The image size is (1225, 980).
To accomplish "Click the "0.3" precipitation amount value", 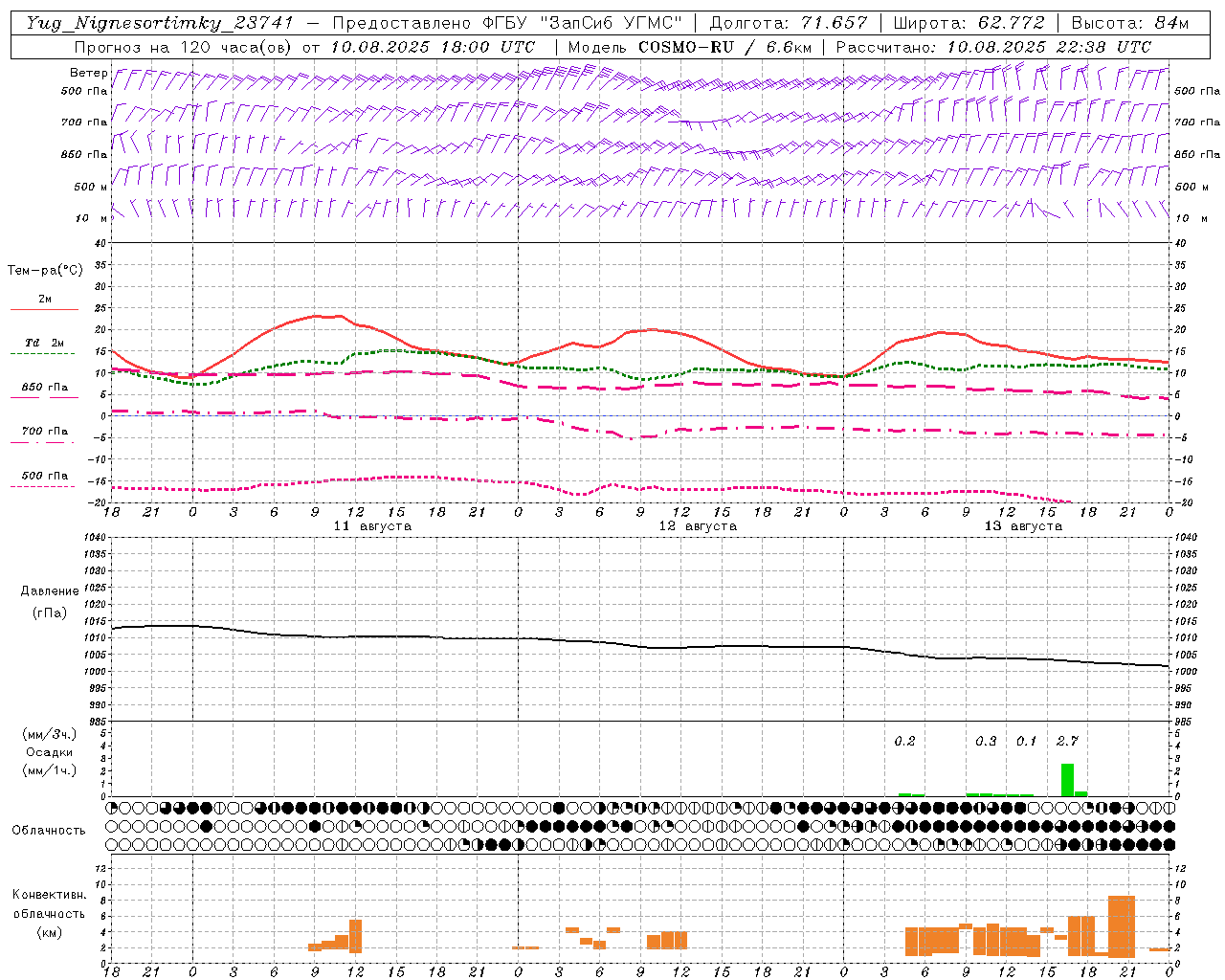I will pyautogui.click(x=986, y=741).
